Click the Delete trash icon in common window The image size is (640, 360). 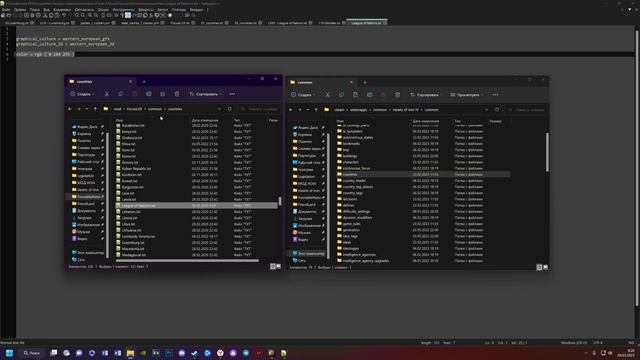[398, 95]
